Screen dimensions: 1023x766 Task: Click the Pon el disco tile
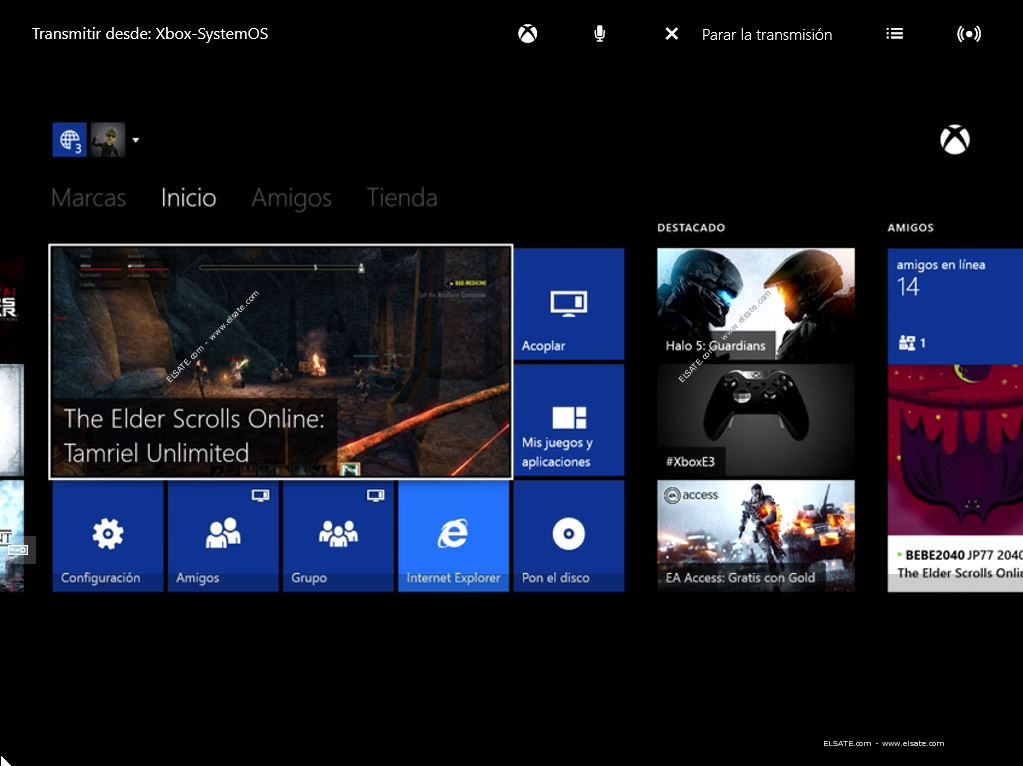pos(569,536)
